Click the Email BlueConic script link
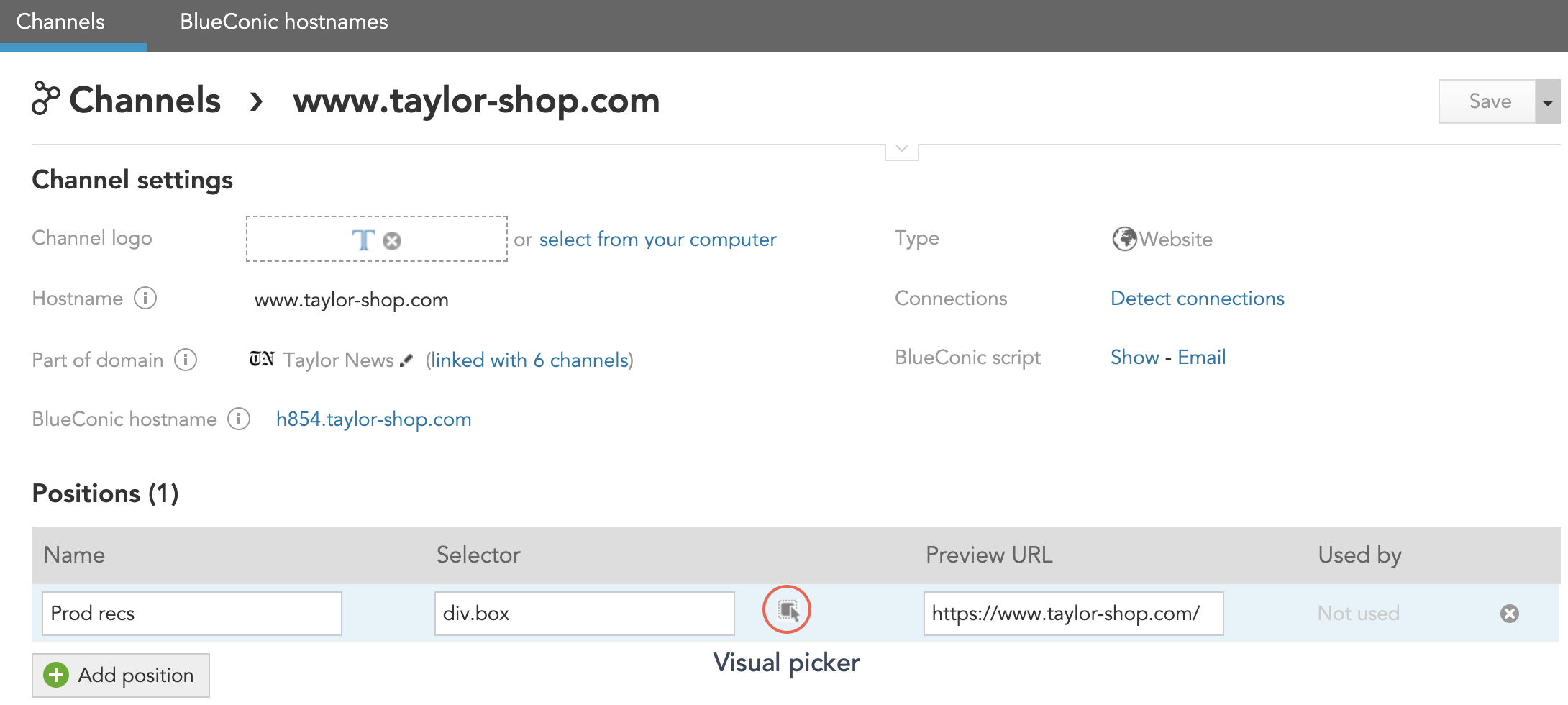The width and height of the screenshot is (1568, 705). coord(1201,358)
